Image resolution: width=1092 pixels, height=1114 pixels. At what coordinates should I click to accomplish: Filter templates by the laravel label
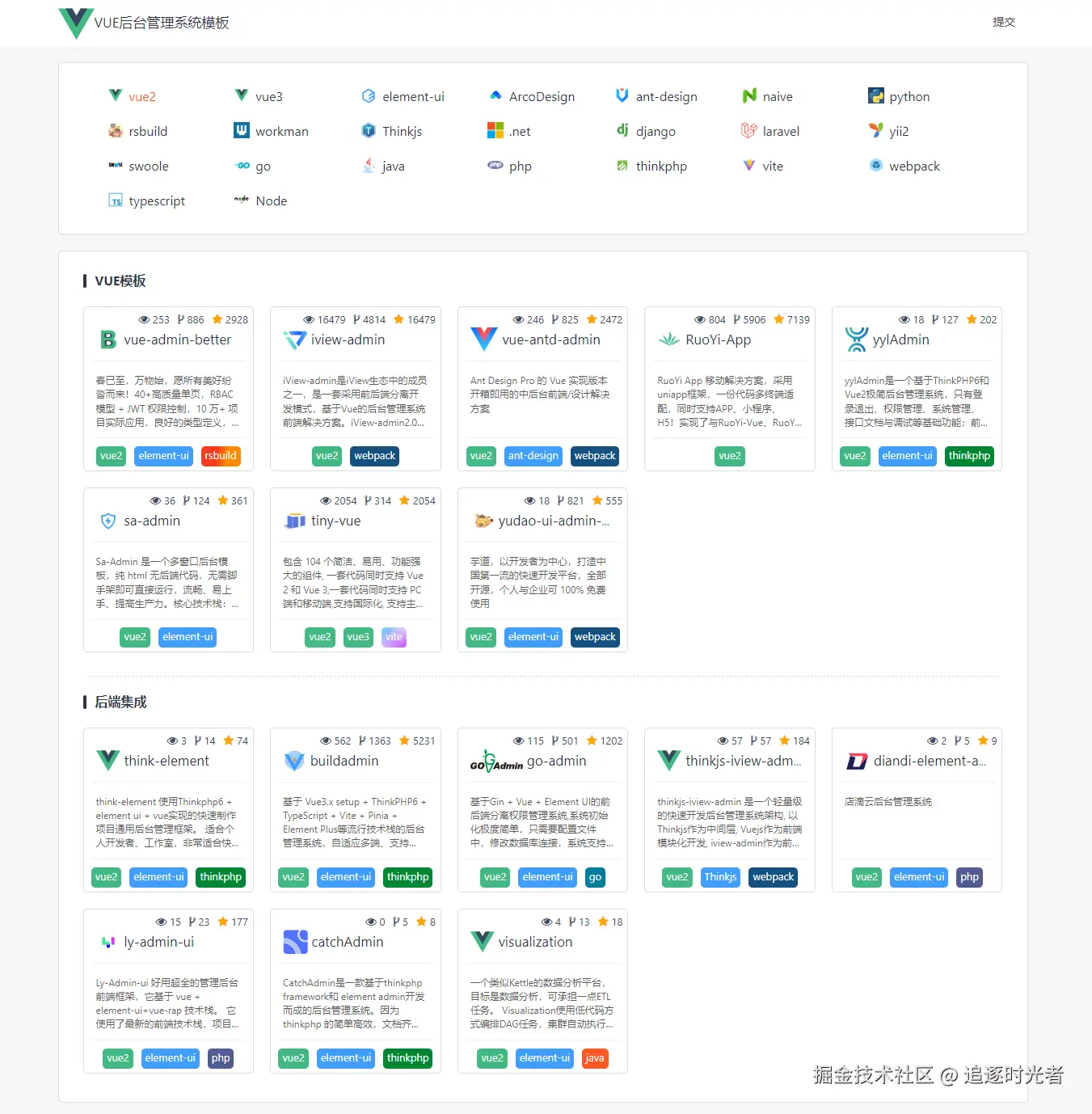tap(781, 131)
